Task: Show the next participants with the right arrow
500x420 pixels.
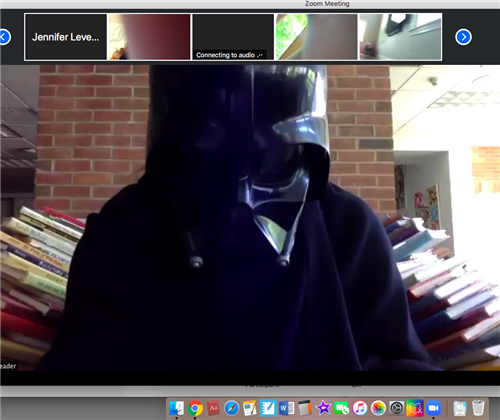Action: tap(463, 37)
